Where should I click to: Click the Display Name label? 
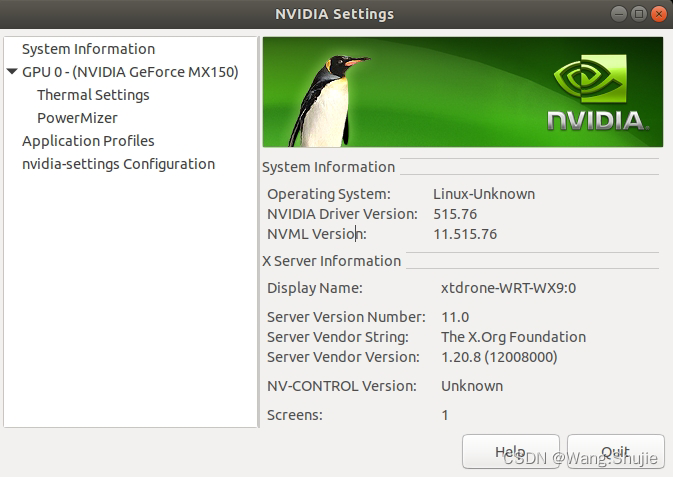pyautogui.click(x=315, y=288)
